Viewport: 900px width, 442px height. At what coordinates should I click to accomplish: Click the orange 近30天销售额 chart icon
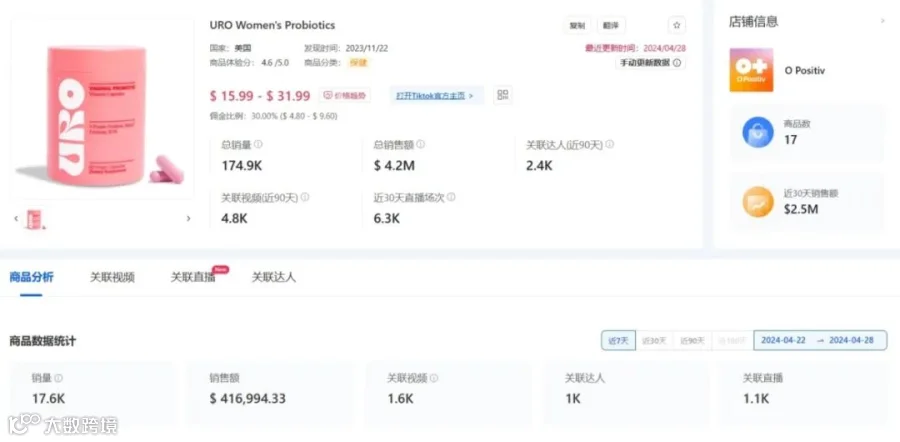click(758, 202)
